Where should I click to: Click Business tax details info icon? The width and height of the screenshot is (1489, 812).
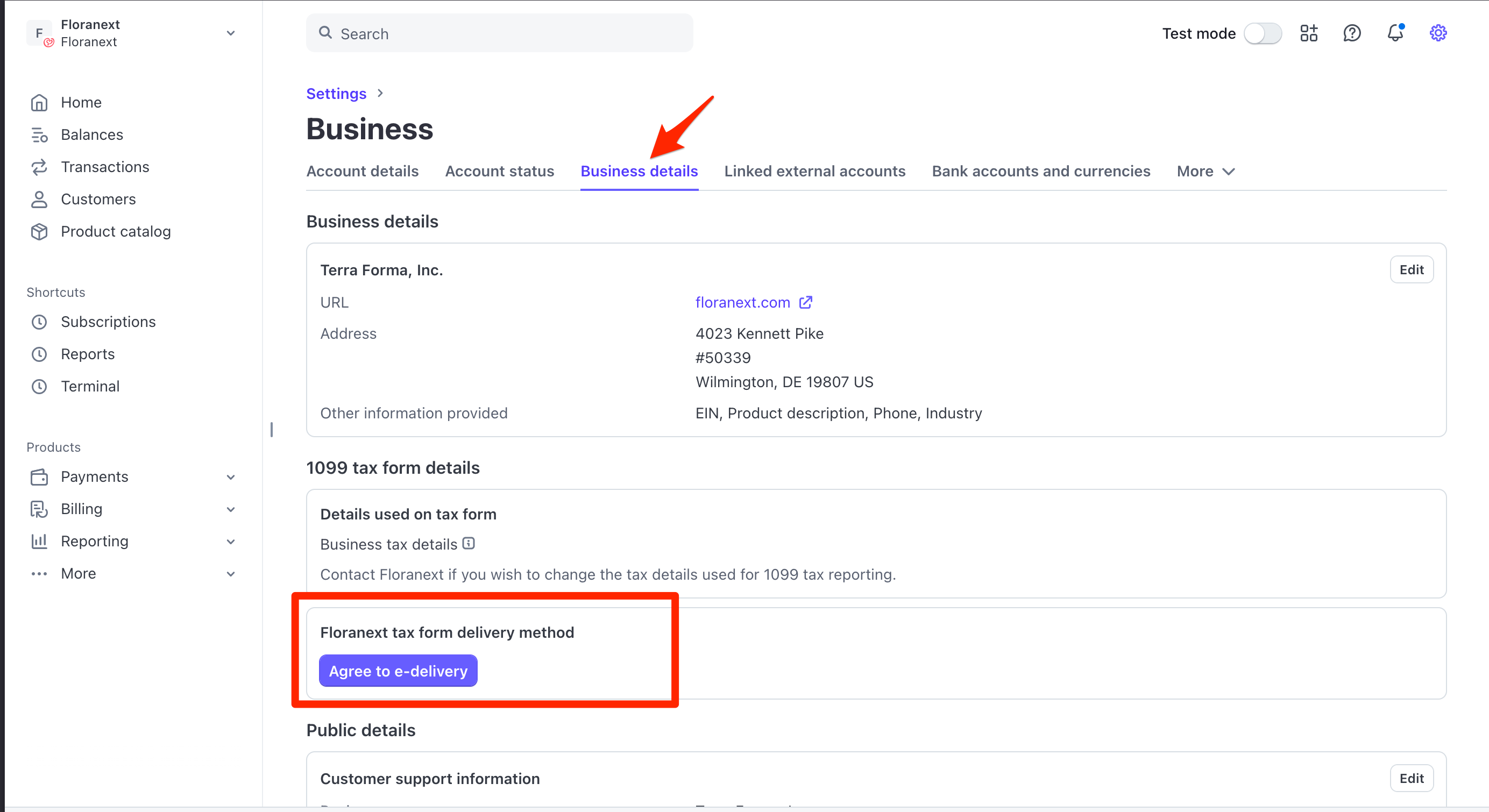click(469, 543)
